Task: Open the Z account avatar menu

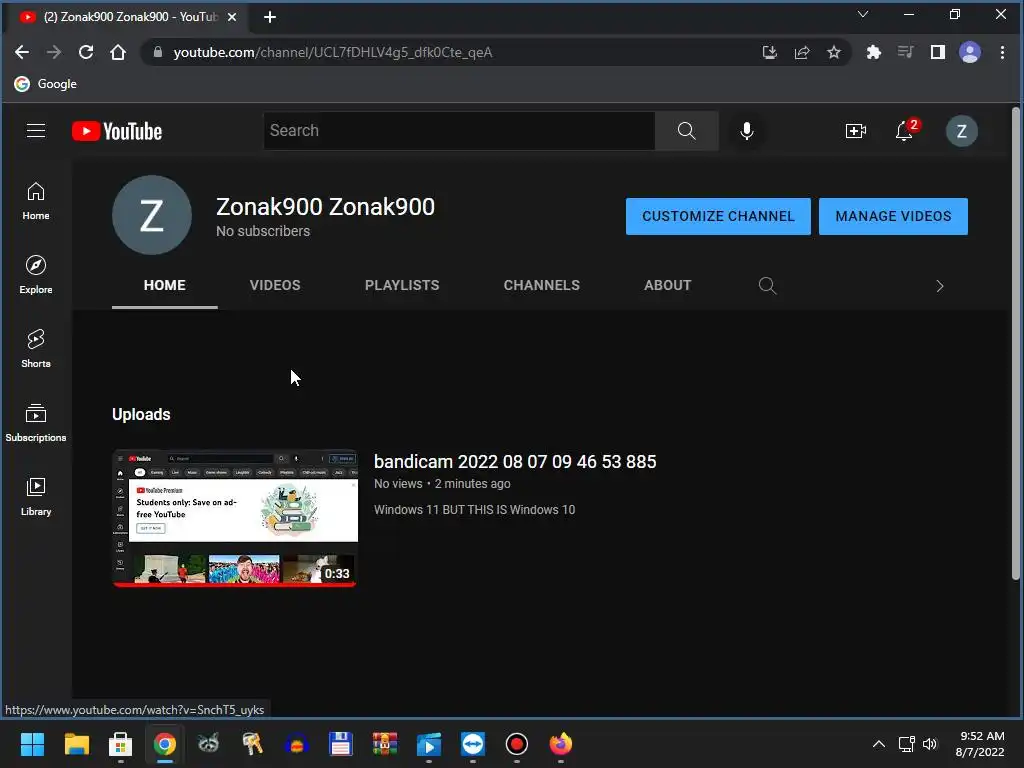Action: [961, 131]
